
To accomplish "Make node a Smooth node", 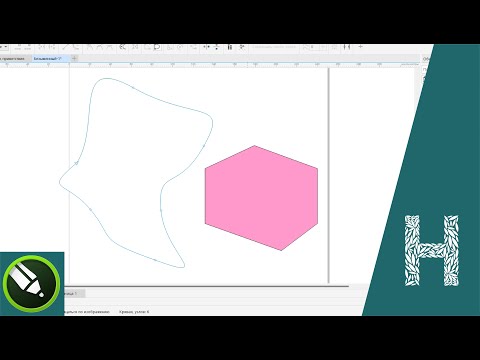I will coord(99,47).
